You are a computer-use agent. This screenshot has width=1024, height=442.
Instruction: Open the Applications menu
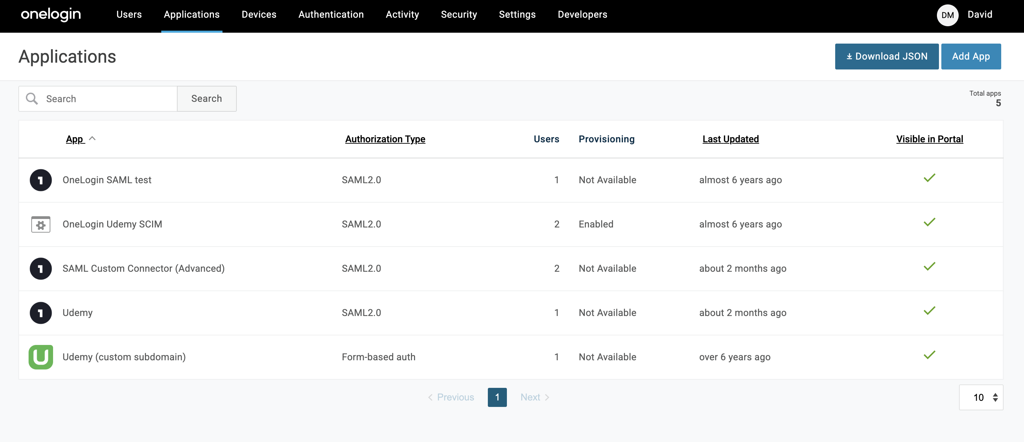tap(191, 14)
